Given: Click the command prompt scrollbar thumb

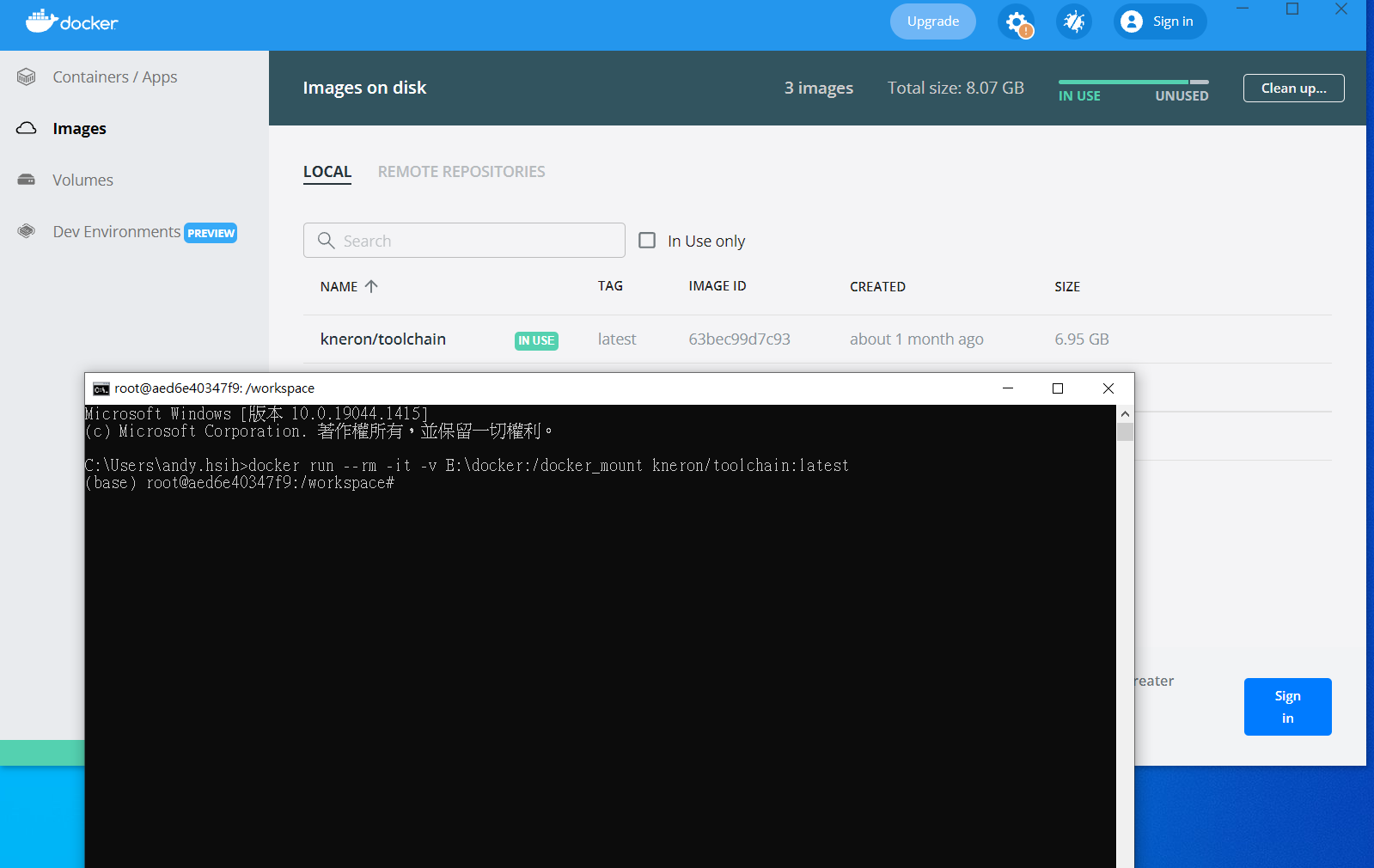Looking at the screenshot, I should tap(1125, 431).
